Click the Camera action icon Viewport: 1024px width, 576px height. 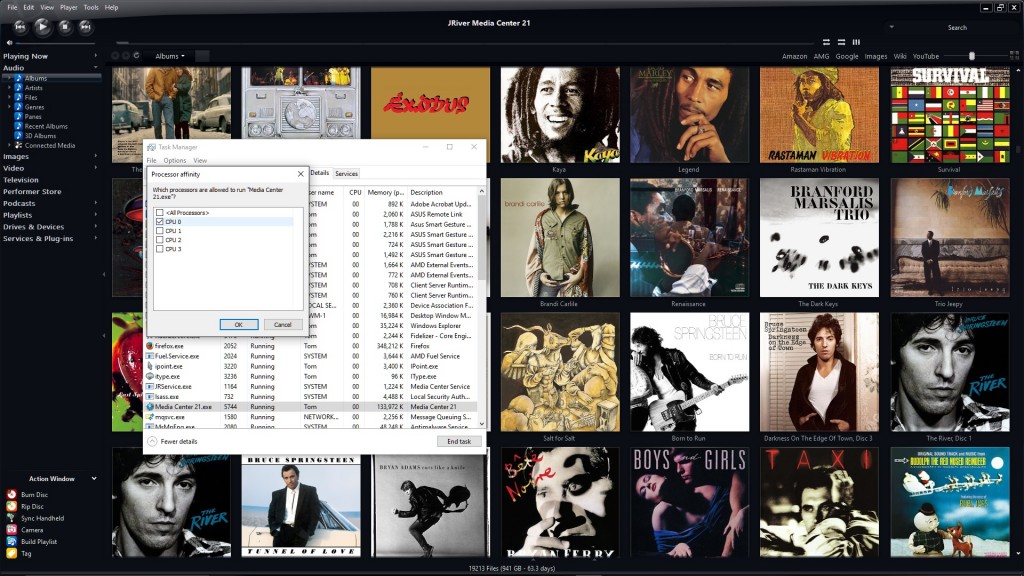pos(12,530)
